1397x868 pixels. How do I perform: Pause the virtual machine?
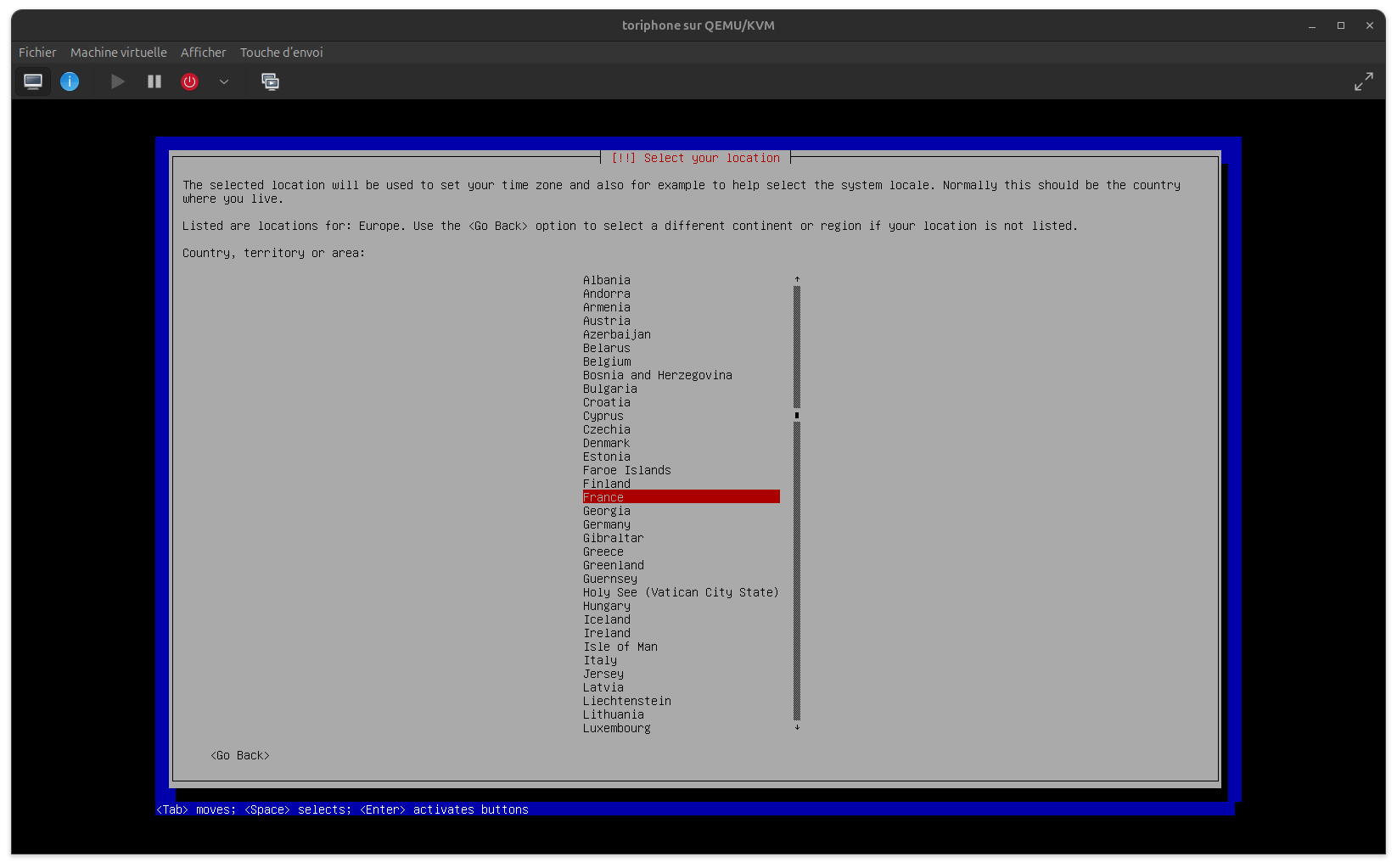[154, 81]
